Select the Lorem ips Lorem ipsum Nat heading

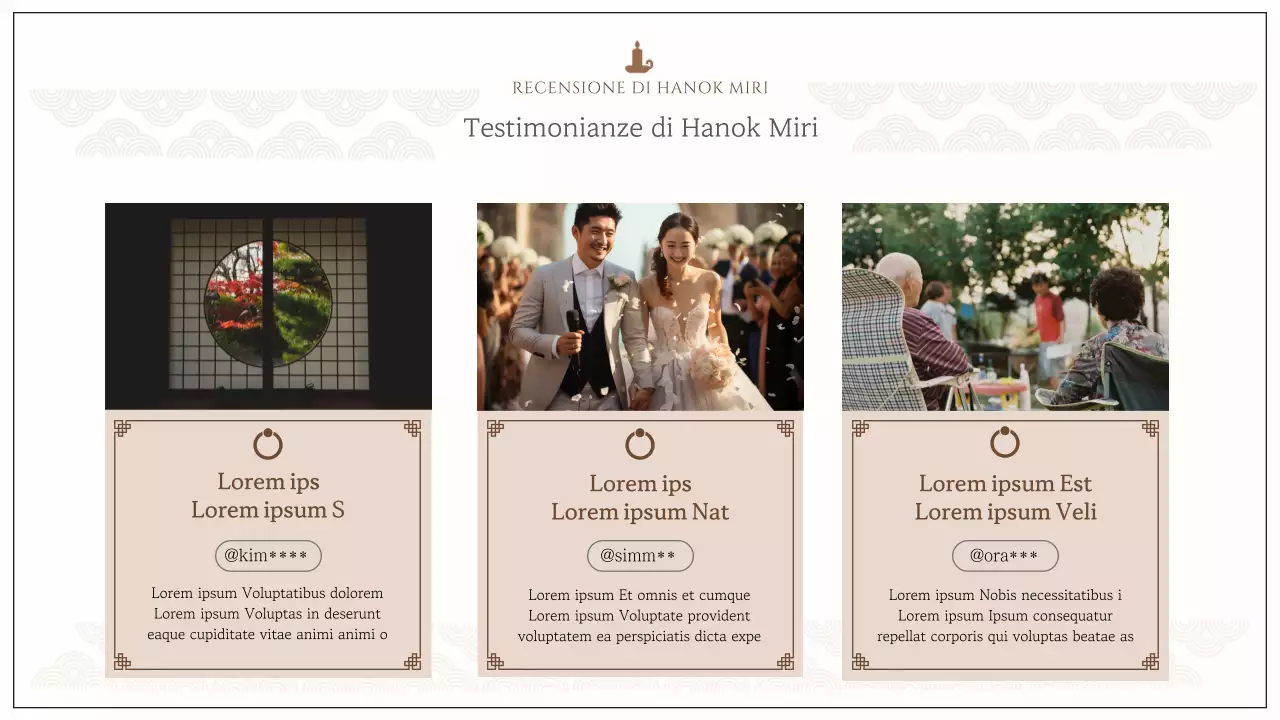point(640,497)
